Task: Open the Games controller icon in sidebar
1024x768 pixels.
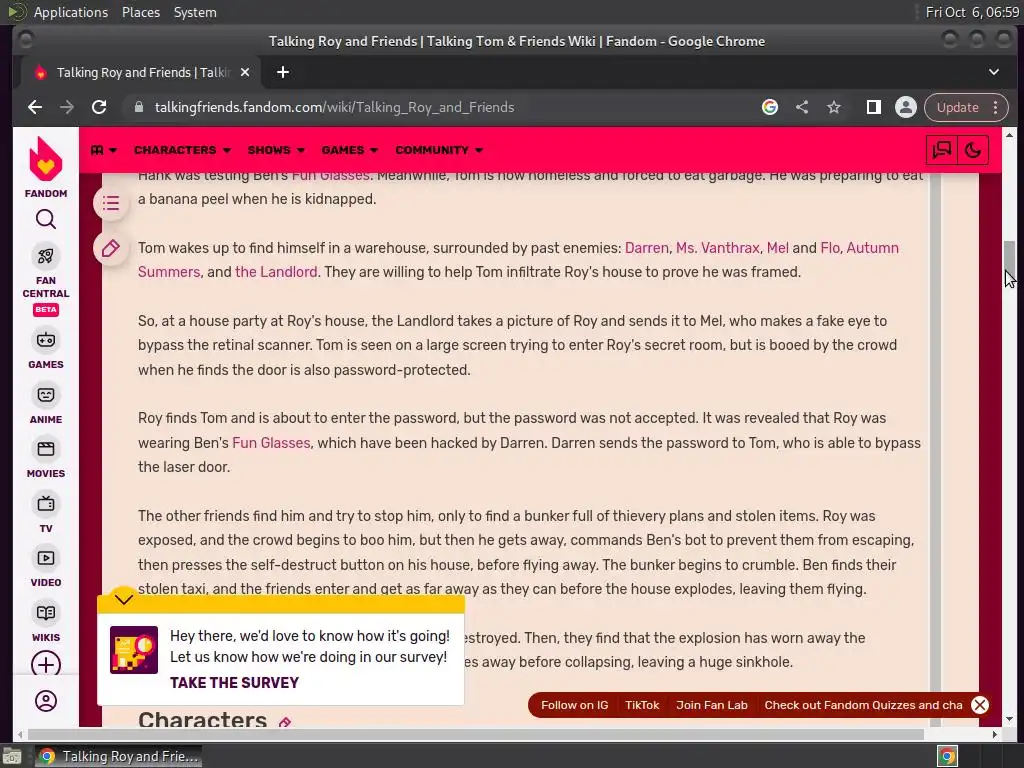Action: tap(46, 340)
